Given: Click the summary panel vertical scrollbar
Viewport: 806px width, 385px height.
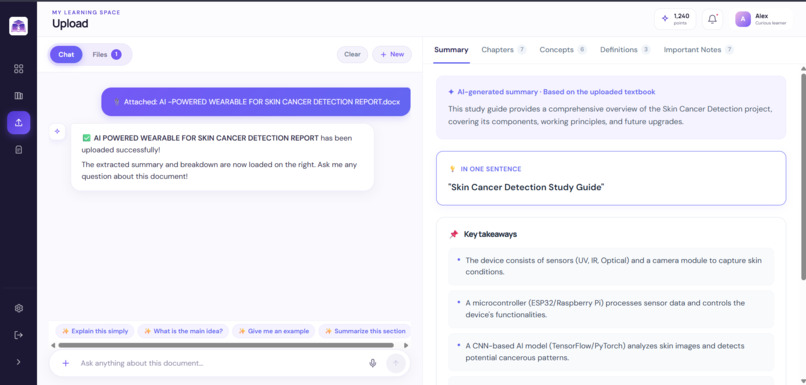Looking at the screenshot, I should [x=803, y=177].
